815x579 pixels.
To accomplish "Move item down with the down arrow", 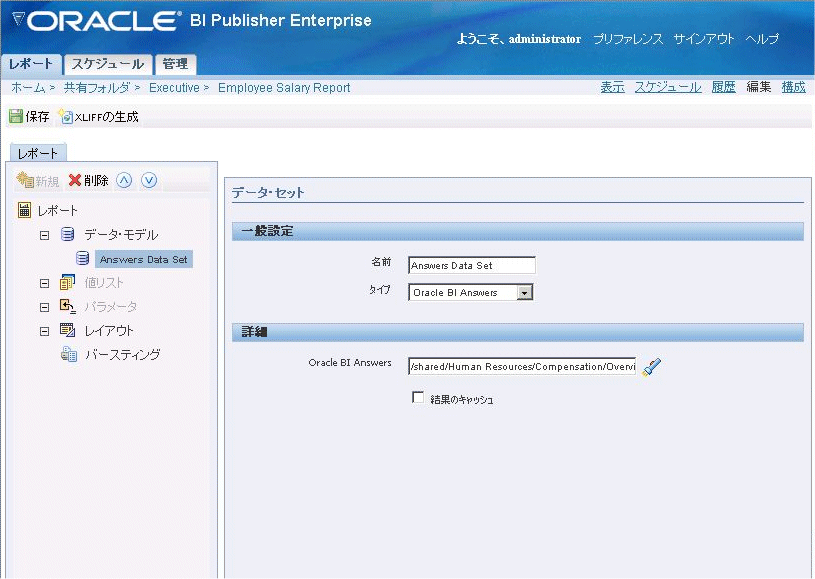I will click(x=149, y=180).
